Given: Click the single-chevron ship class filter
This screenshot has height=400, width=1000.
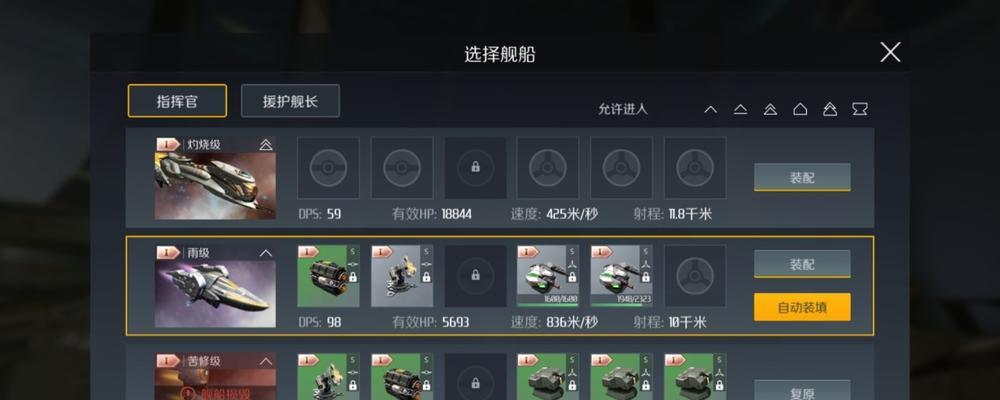Looking at the screenshot, I should pyautogui.click(x=710, y=110).
